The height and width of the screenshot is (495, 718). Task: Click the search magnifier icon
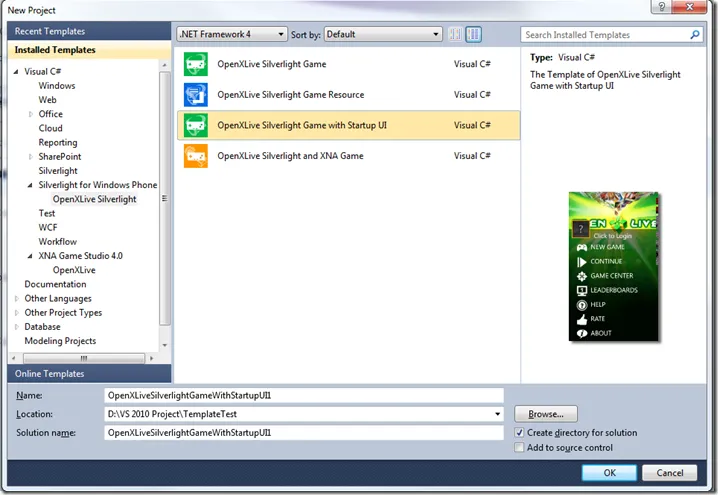pos(695,35)
